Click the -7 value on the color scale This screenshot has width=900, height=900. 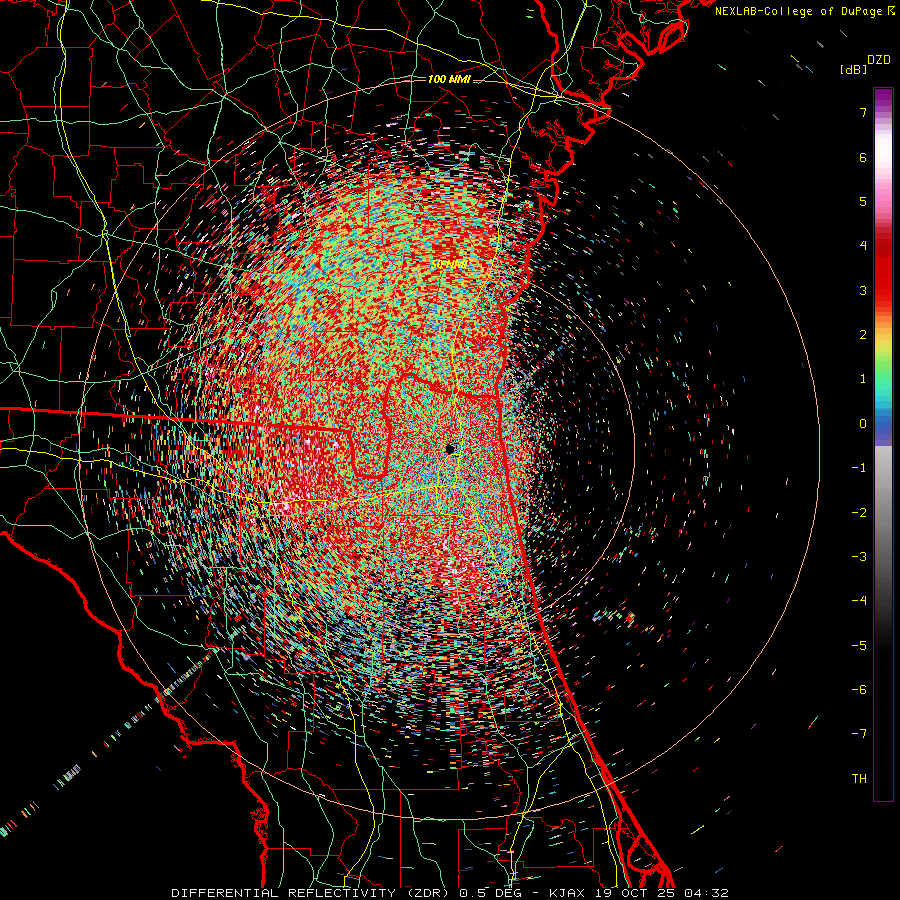(x=859, y=734)
